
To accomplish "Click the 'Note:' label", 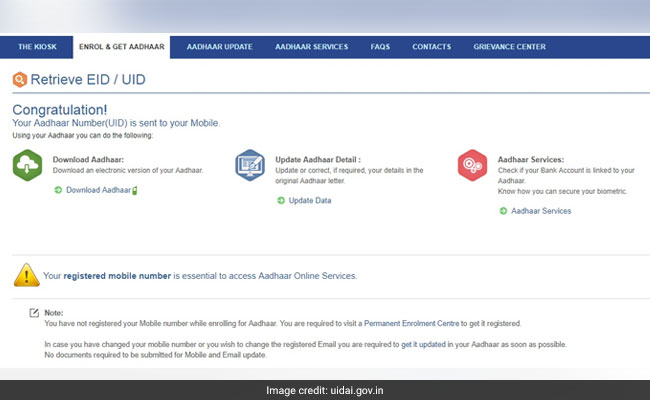I will coord(53,313).
